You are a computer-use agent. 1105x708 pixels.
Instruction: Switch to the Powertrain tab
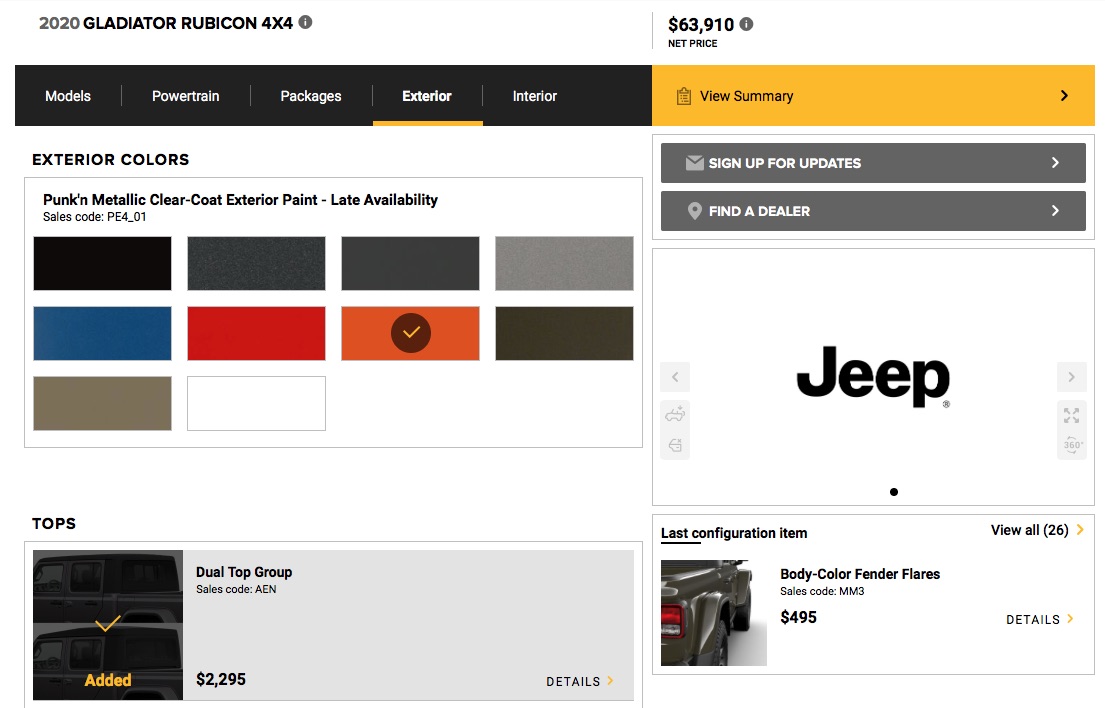185,96
